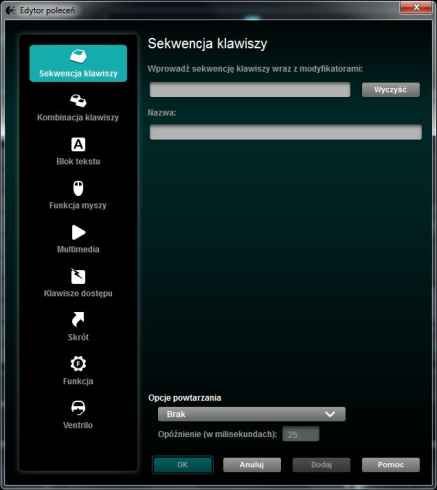Screen dimensions: 437x490
Task: Click the Wyczyść button
Action: point(391,90)
